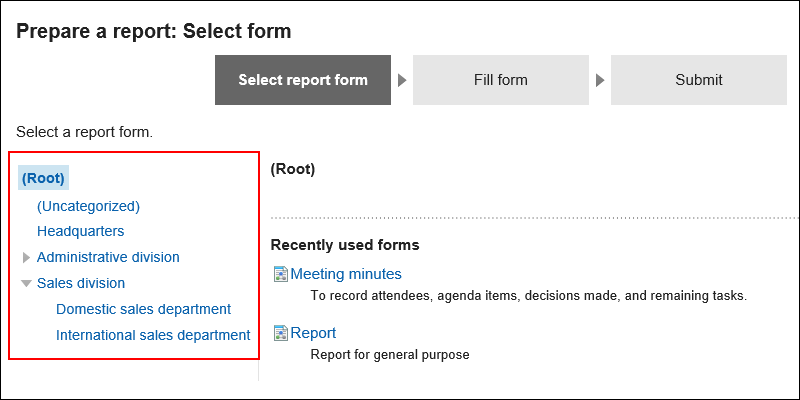Click the 'Prepare a report: Select form' title
Viewport: 800px width, 400px height.
tap(154, 31)
